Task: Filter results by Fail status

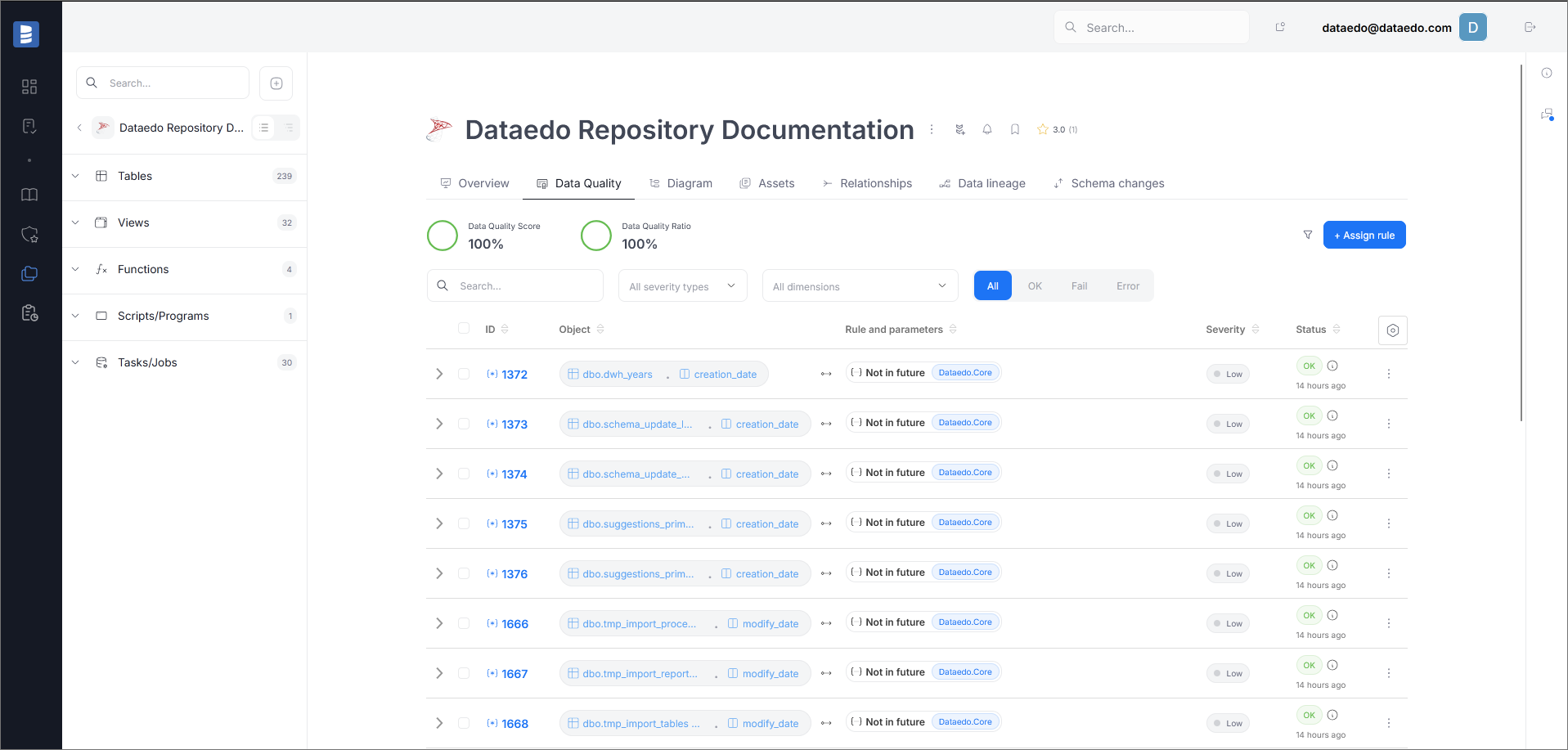Action: click(1079, 286)
